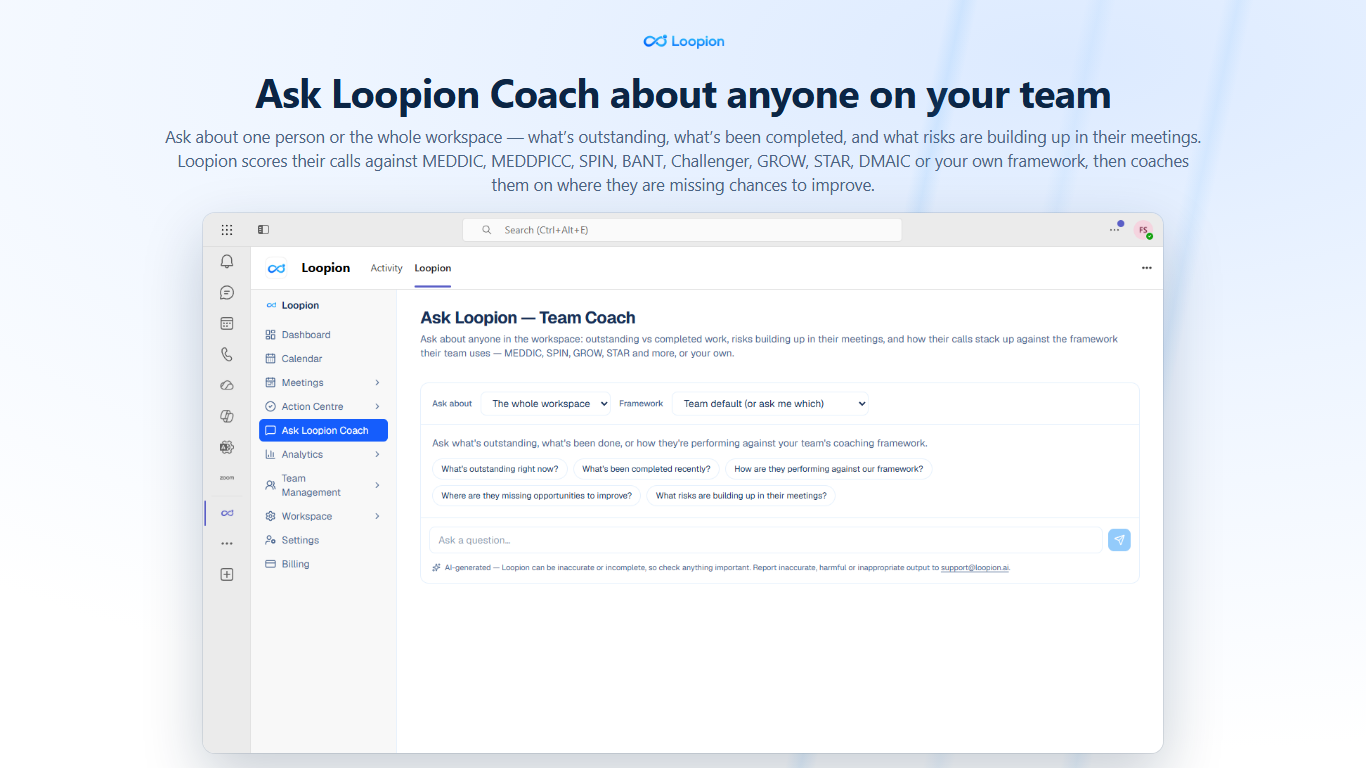Open the settings and more ellipsis in title bar
This screenshot has width=1366, height=768.
coord(1115,230)
